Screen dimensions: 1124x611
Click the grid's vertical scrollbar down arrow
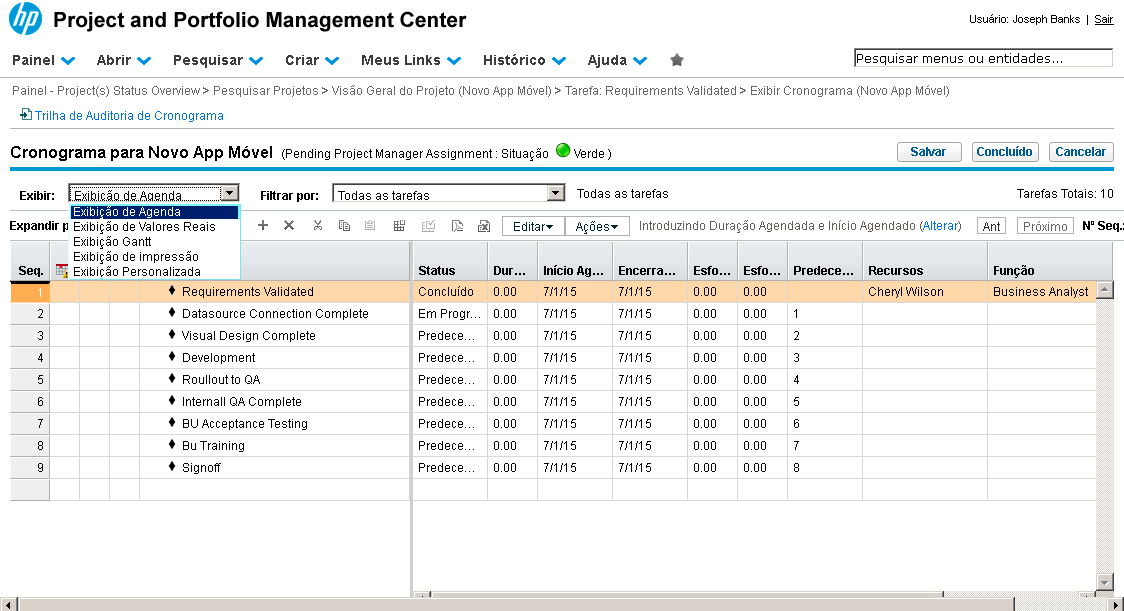point(1104,582)
